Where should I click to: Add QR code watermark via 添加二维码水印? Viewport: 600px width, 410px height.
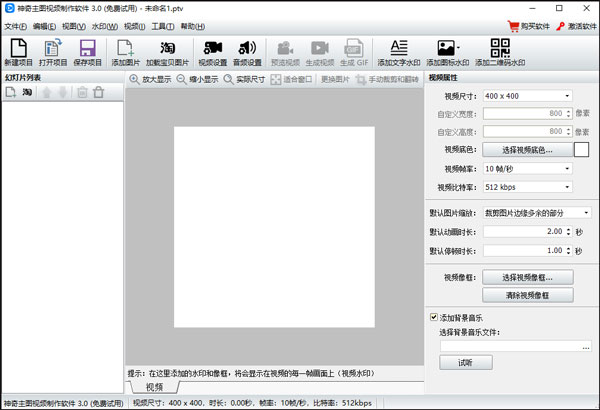tap(500, 52)
